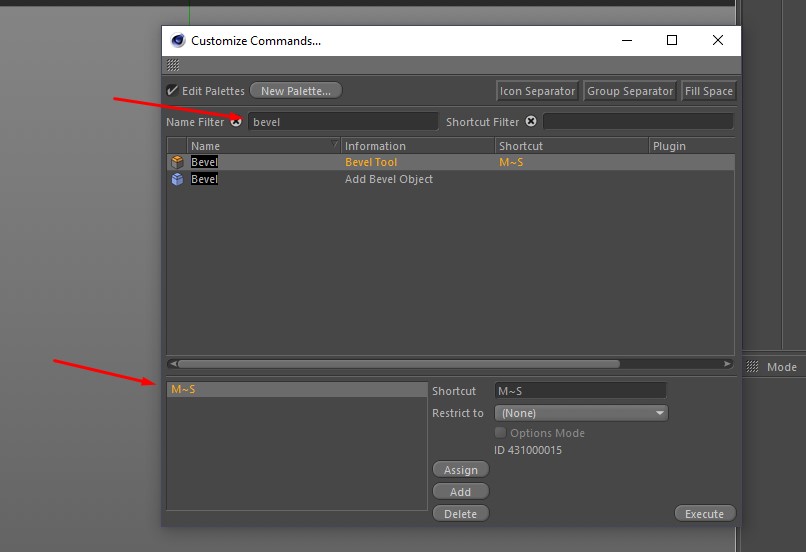Click the empty Shortcut Filter input field
This screenshot has width=806, height=552.
(638, 122)
